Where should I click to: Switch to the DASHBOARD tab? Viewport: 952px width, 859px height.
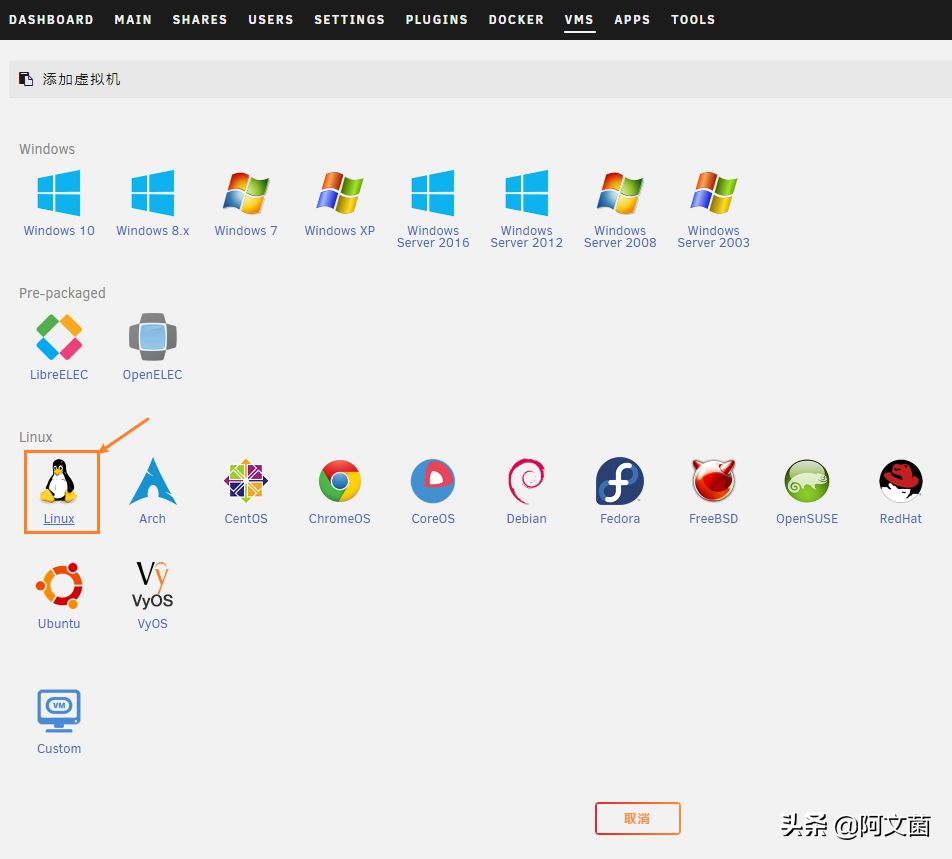point(51,19)
